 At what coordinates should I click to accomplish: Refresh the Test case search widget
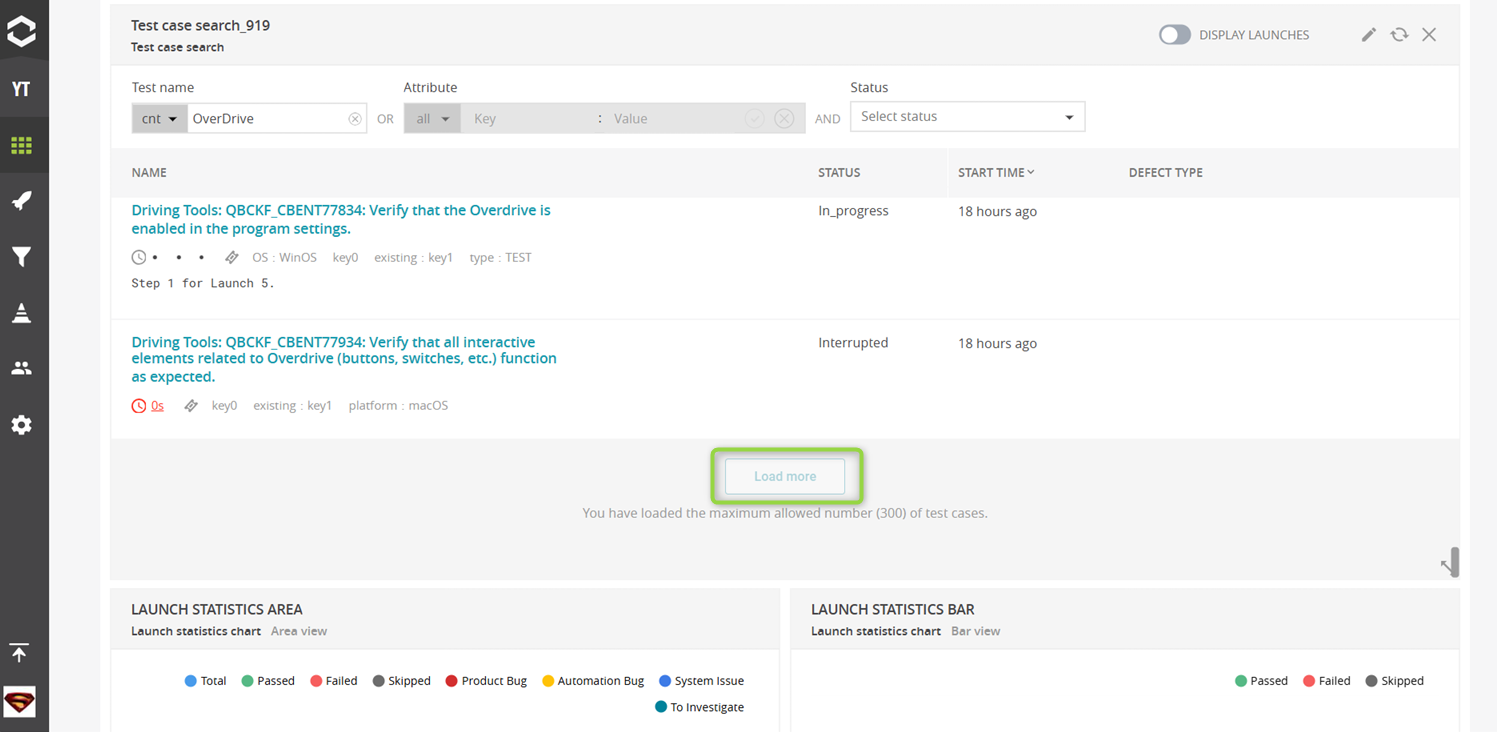1399,35
